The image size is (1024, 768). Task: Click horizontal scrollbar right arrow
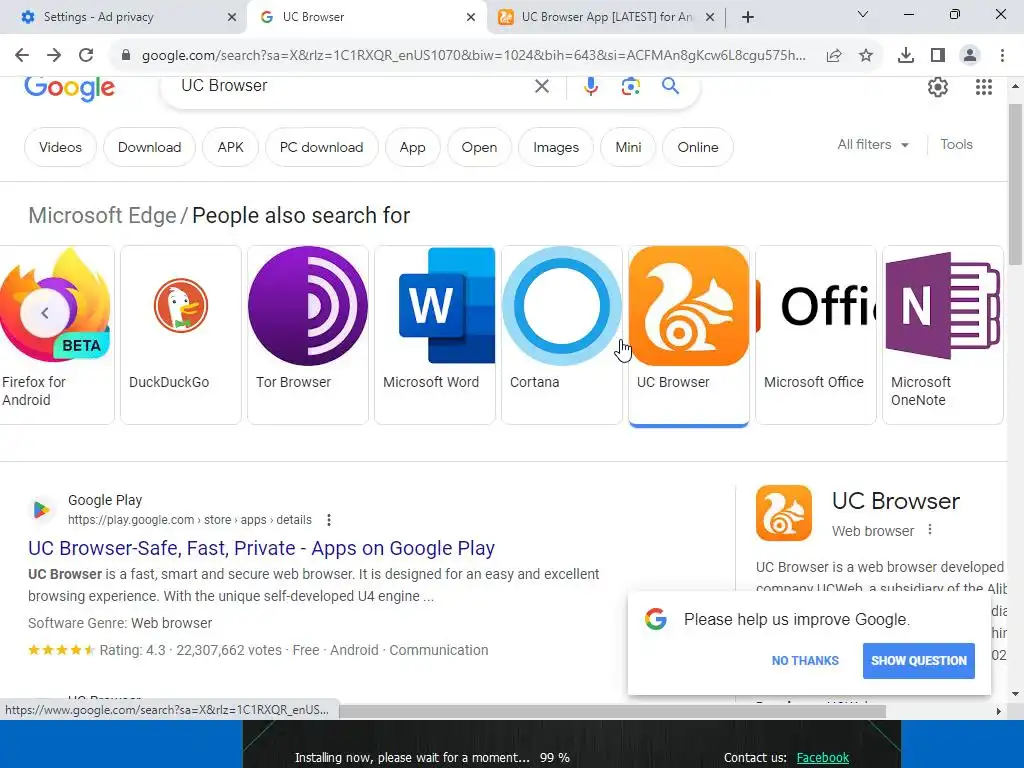tap(998, 711)
